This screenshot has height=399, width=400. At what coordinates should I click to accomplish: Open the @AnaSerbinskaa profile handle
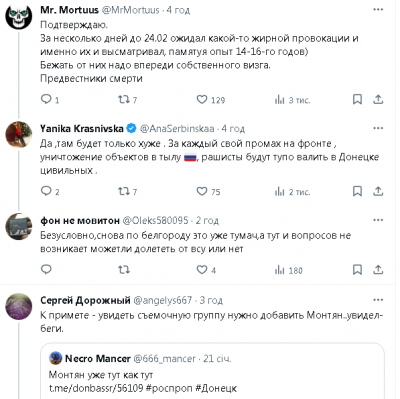coord(177,128)
